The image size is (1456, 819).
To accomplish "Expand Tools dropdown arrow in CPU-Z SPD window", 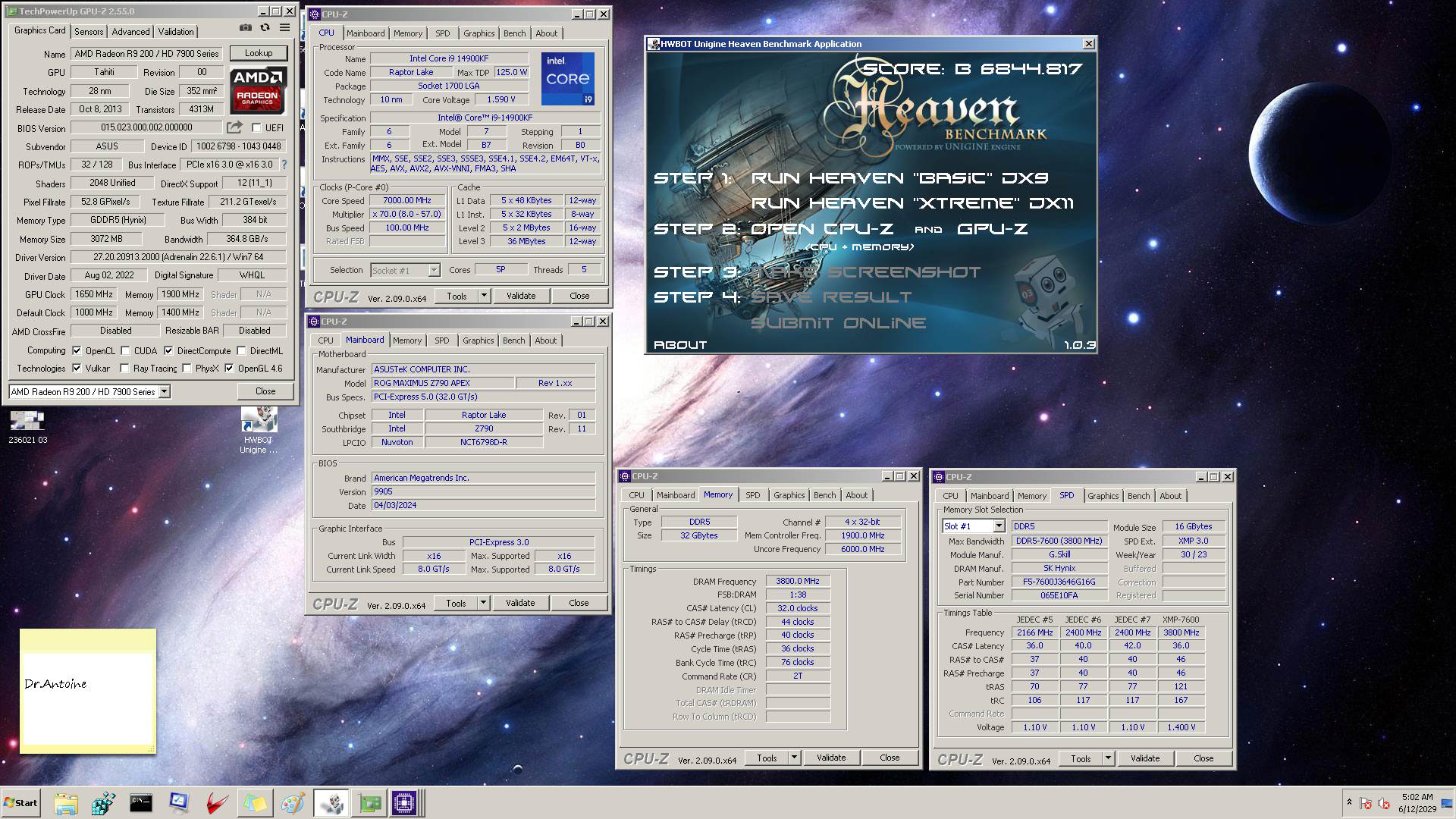I will pos(1107,758).
